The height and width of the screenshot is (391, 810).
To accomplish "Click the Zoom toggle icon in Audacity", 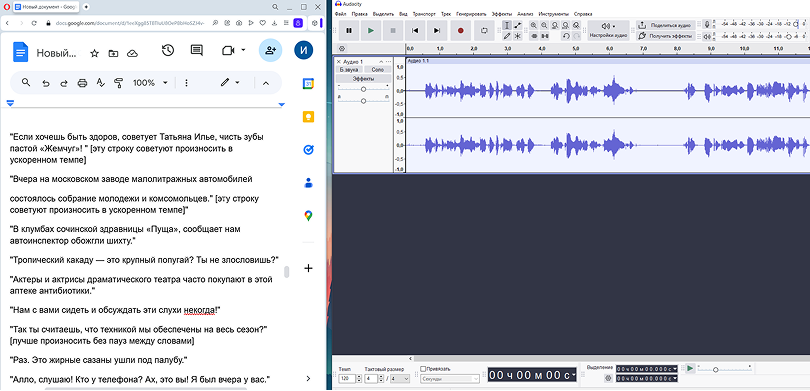I will pos(576,25).
